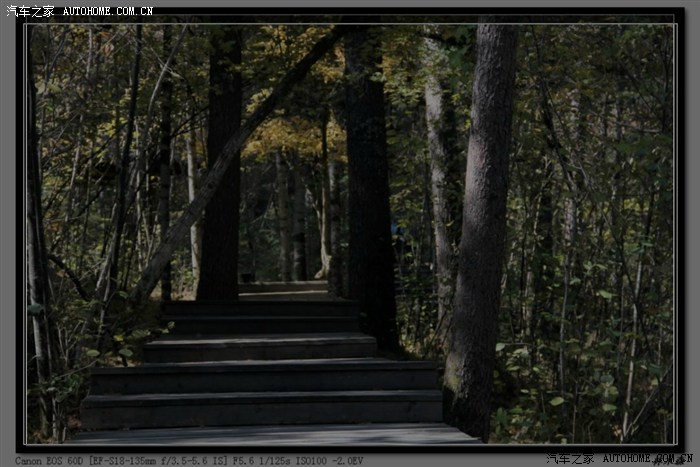Click the AUTOHOME.COM.CN watermark at bottom right

647,458
